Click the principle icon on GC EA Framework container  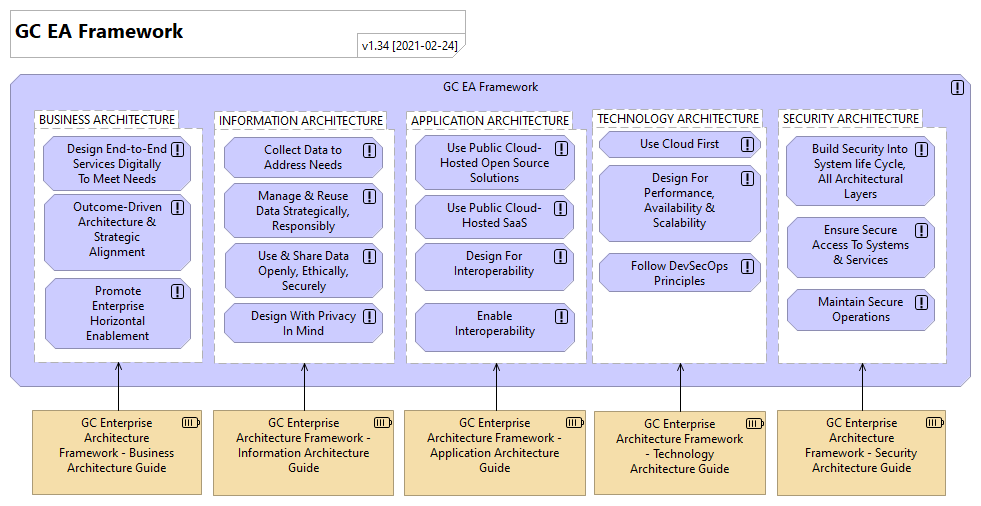pos(957,88)
